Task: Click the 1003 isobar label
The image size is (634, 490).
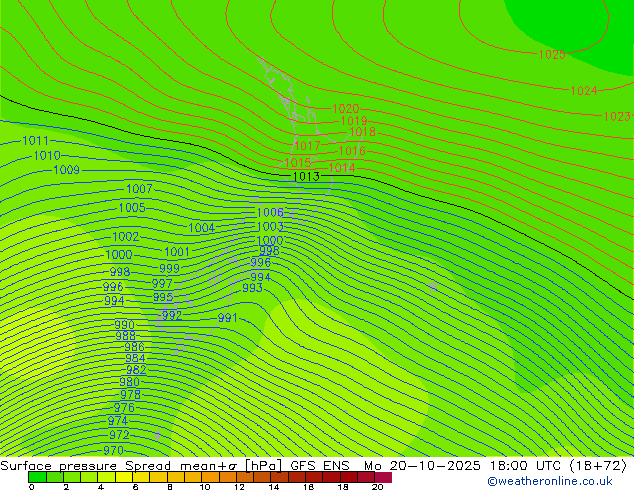Action: pyautogui.click(x=271, y=226)
